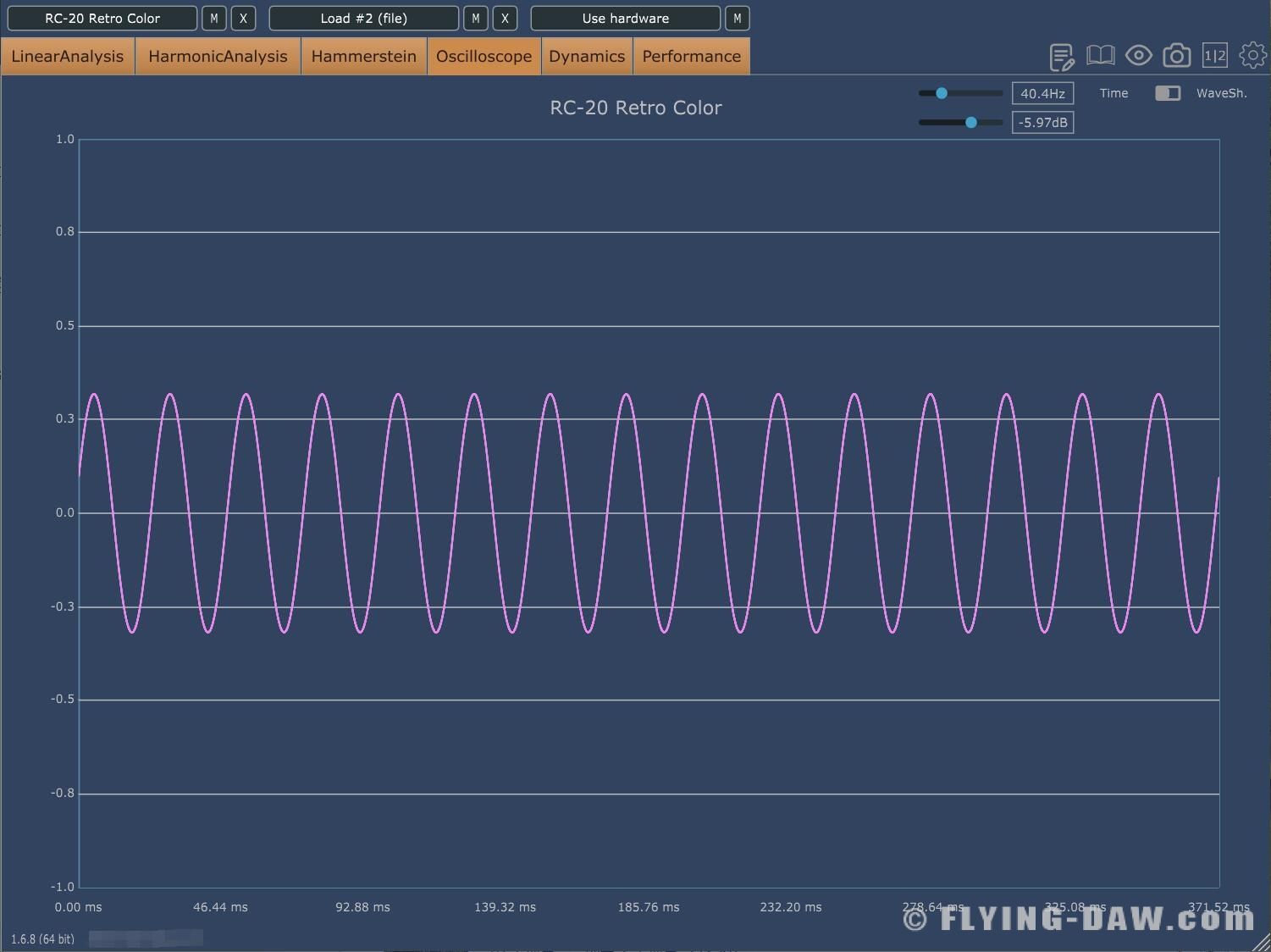Click the Use hardware button
Image resolution: width=1271 pixels, height=952 pixels.
[626, 18]
